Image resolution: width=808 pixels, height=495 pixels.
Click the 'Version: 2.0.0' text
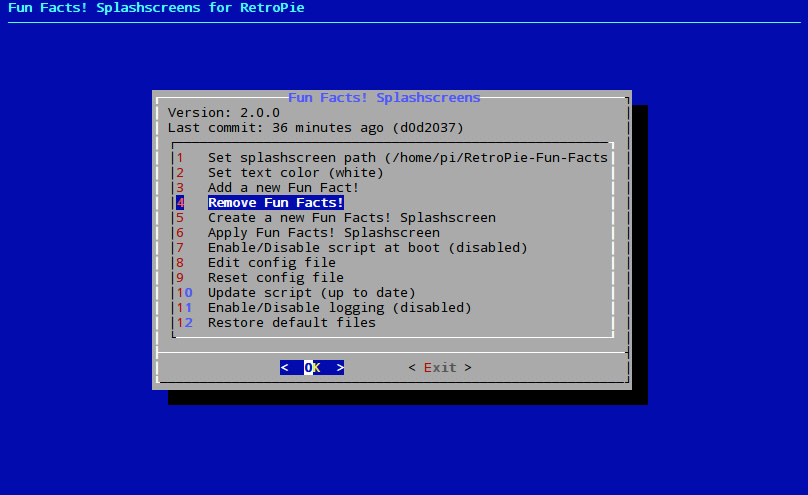tap(224, 112)
